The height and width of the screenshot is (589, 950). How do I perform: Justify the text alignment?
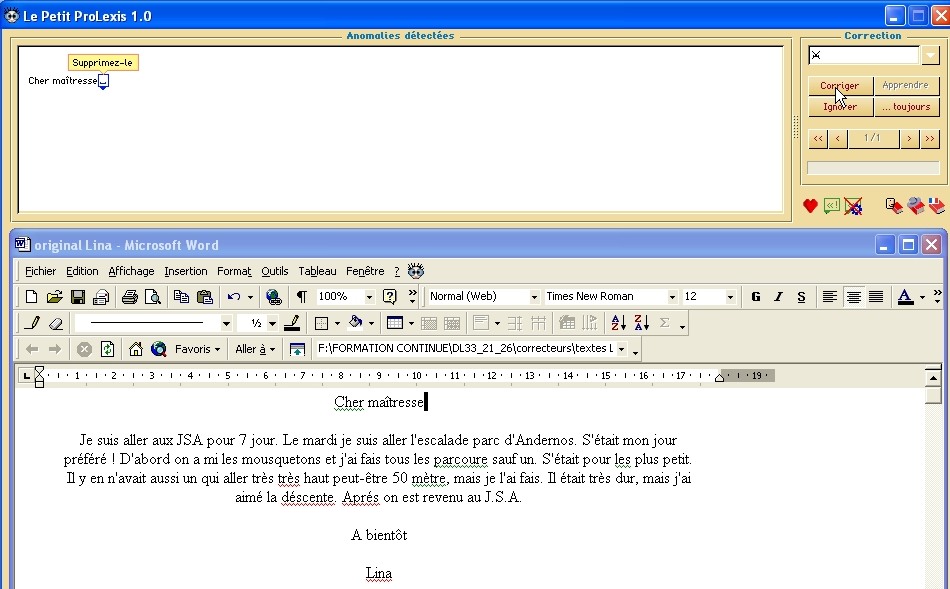pyautogui.click(x=876, y=296)
